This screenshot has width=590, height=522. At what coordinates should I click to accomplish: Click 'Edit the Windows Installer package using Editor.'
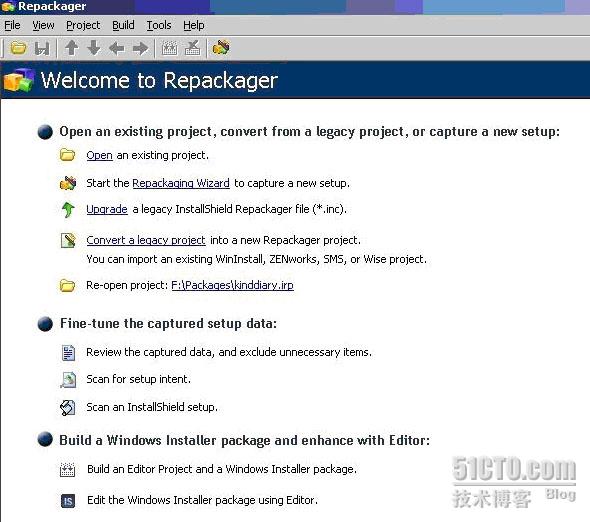(202, 500)
